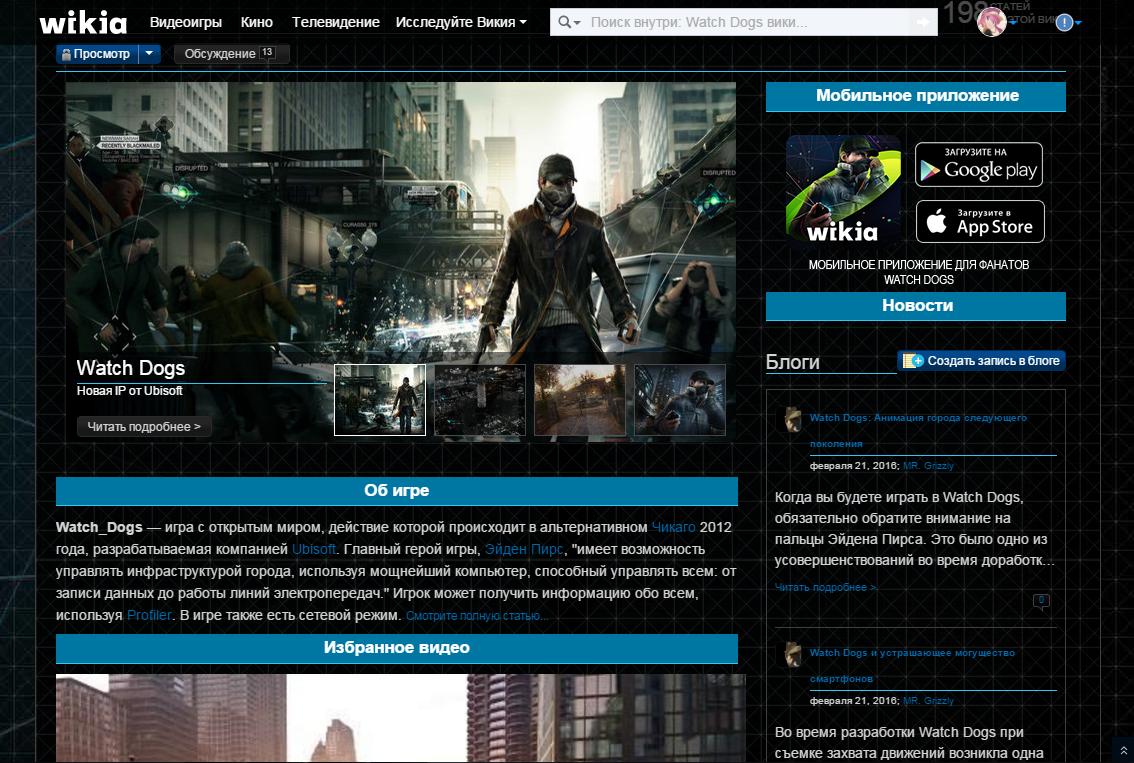Click the App Store download badge

(x=980, y=221)
